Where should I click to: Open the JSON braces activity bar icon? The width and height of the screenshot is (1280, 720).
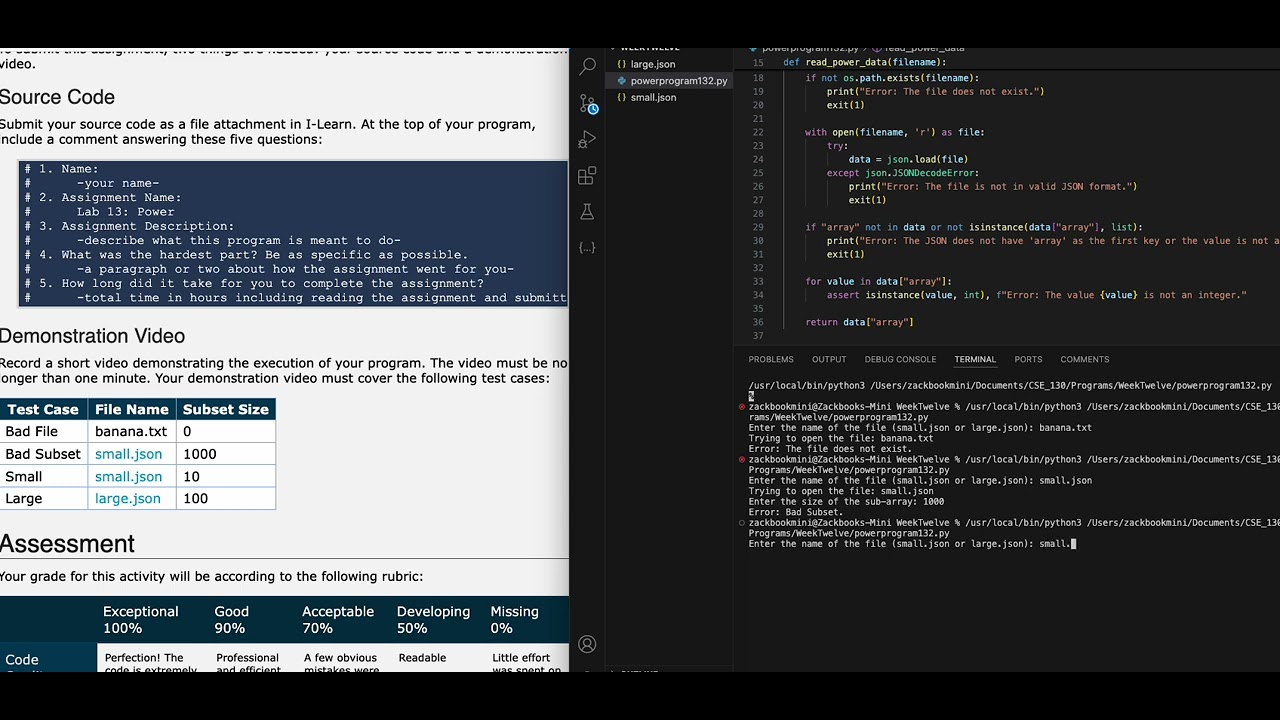(x=587, y=247)
